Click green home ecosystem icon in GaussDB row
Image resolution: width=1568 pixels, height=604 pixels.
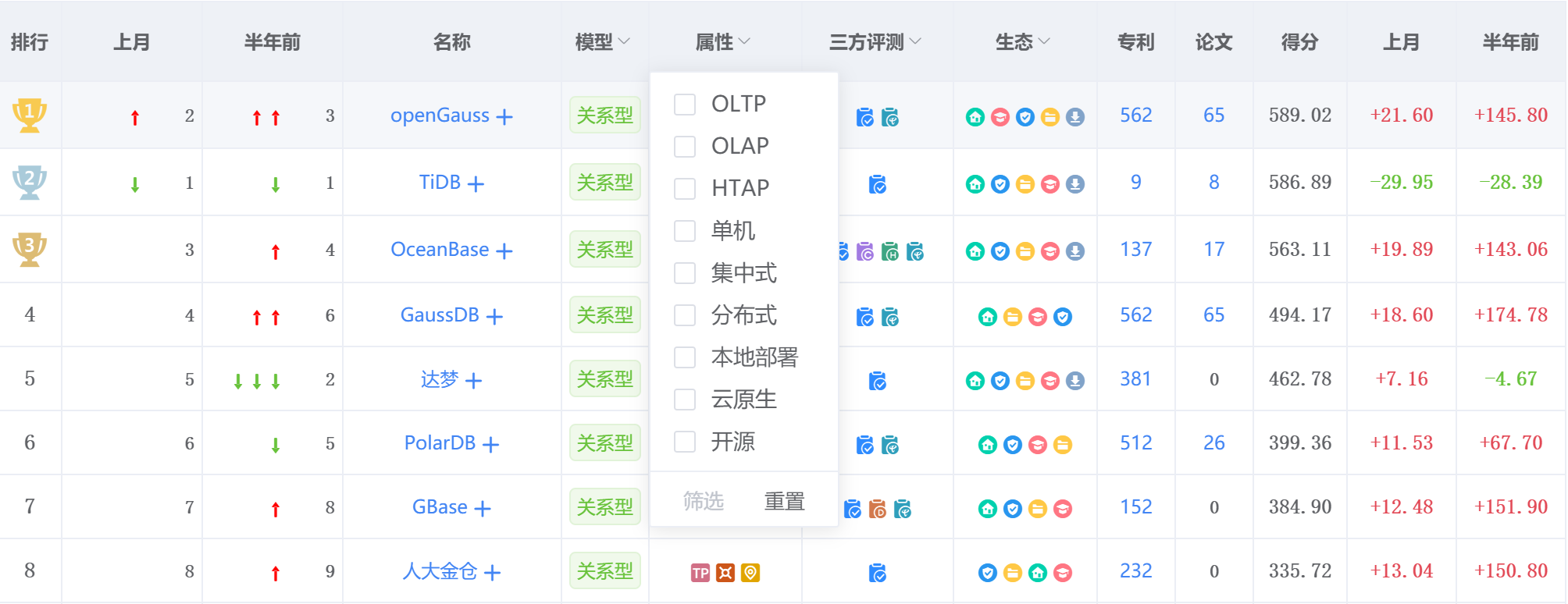988,317
